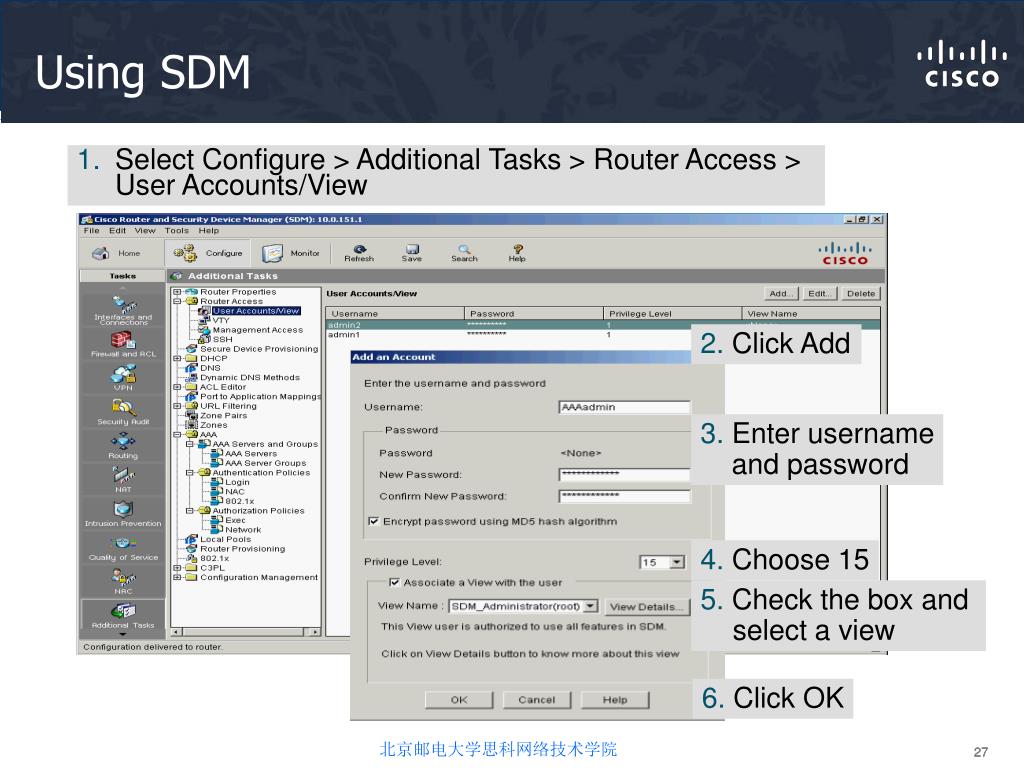Select Zone Pairs in the tree
This screenshot has width=1024, height=768.
(x=223, y=415)
